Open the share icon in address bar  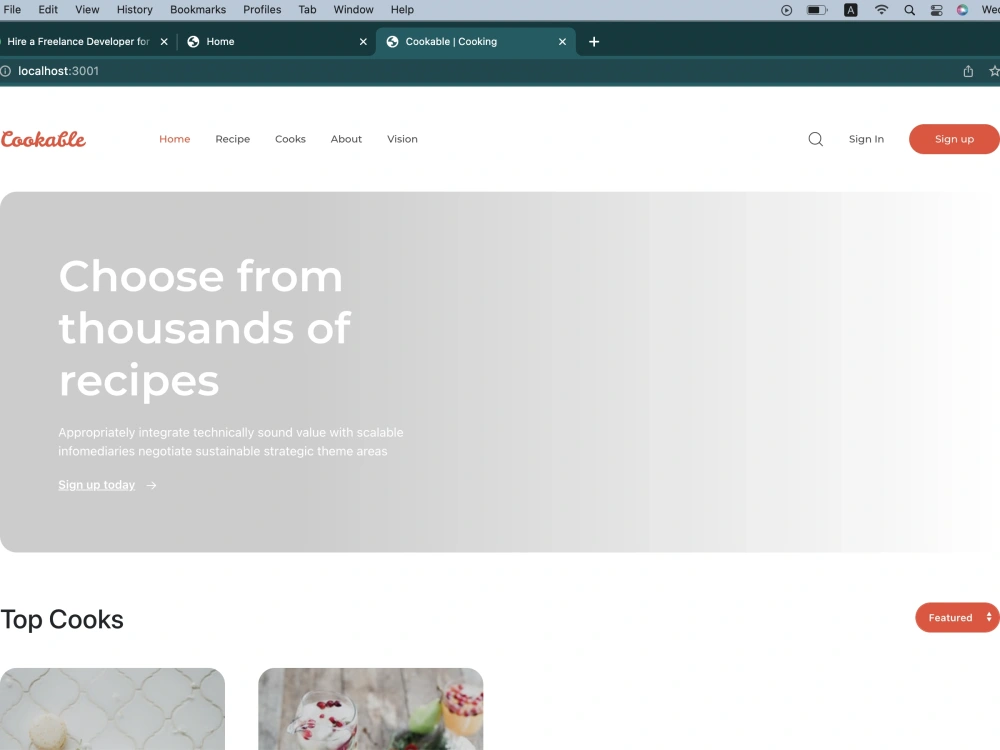pyautogui.click(x=968, y=71)
